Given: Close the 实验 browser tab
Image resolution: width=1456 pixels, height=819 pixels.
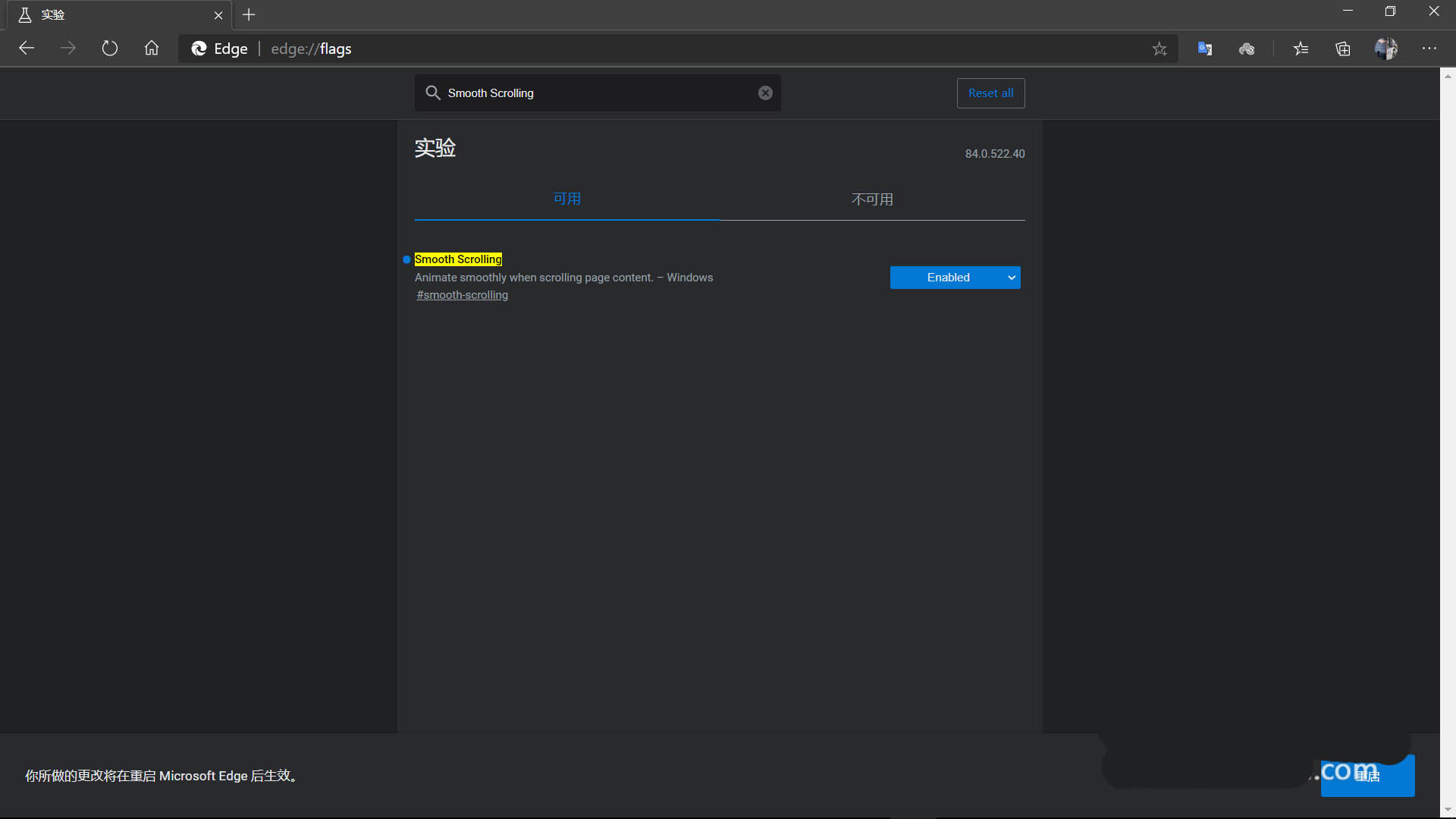Looking at the screenshot, I should click(x=218, y=15).
